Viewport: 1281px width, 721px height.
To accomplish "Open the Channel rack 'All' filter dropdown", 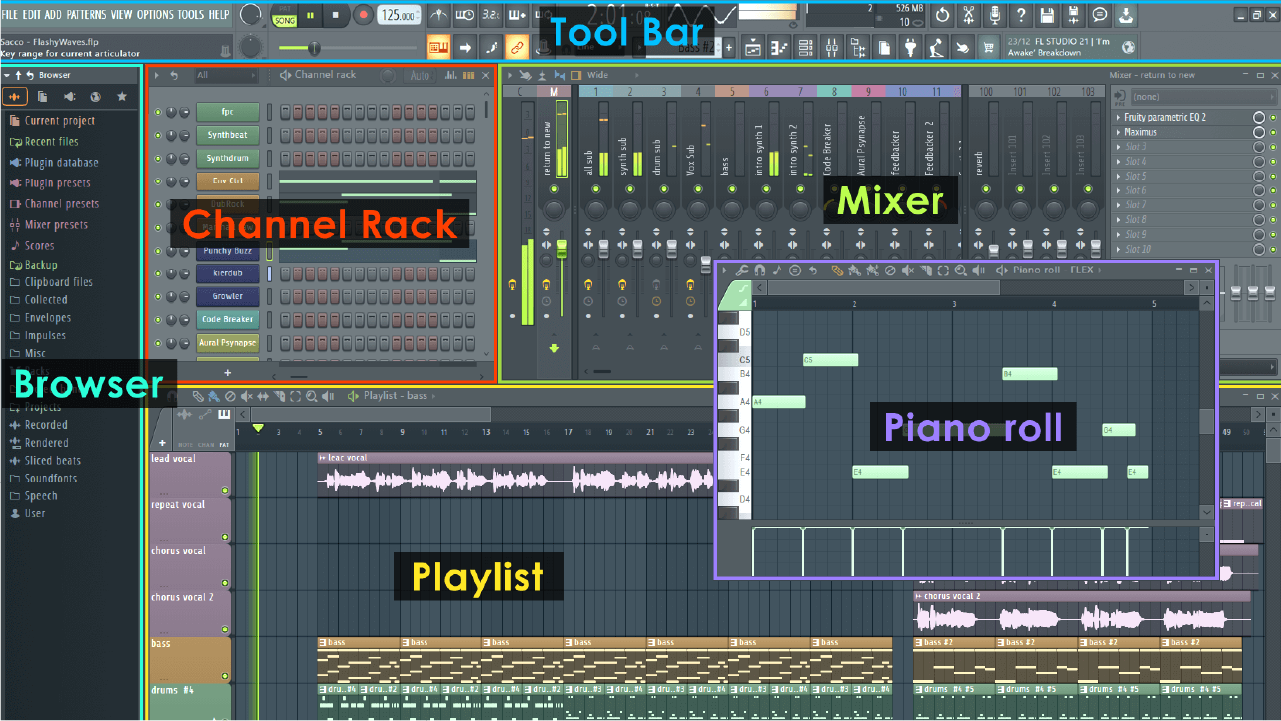I will point(225,75).
